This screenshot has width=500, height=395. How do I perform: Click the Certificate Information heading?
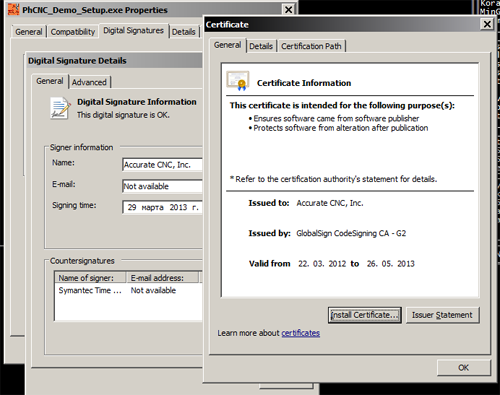(x=304, y=83)
